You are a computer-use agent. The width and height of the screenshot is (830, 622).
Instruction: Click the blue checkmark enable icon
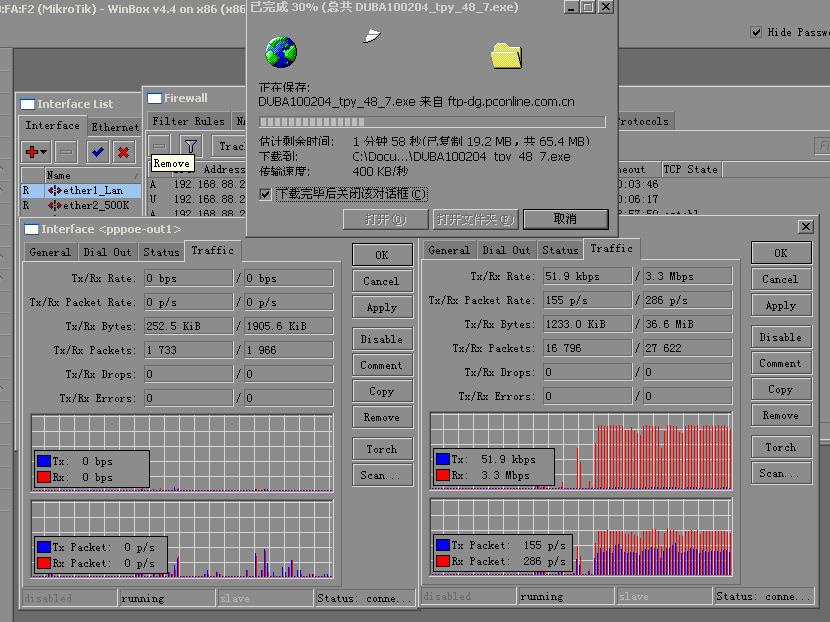97,152
